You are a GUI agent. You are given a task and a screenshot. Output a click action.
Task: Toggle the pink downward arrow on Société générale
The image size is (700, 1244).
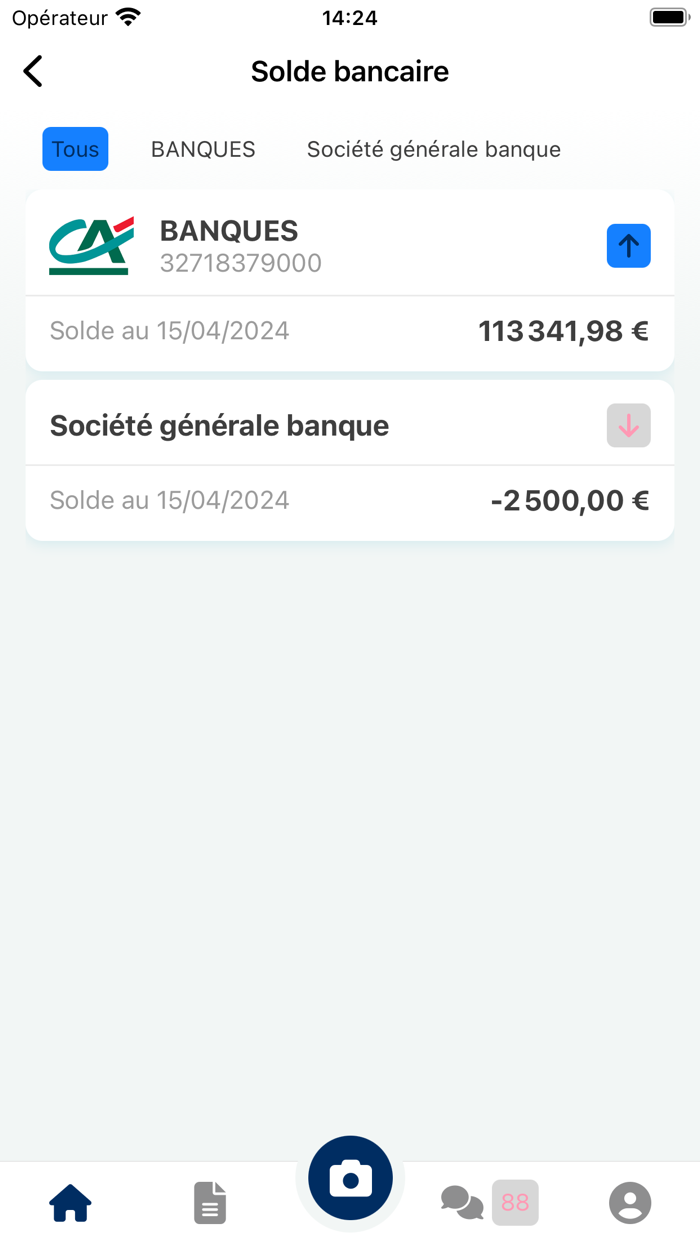628,425
